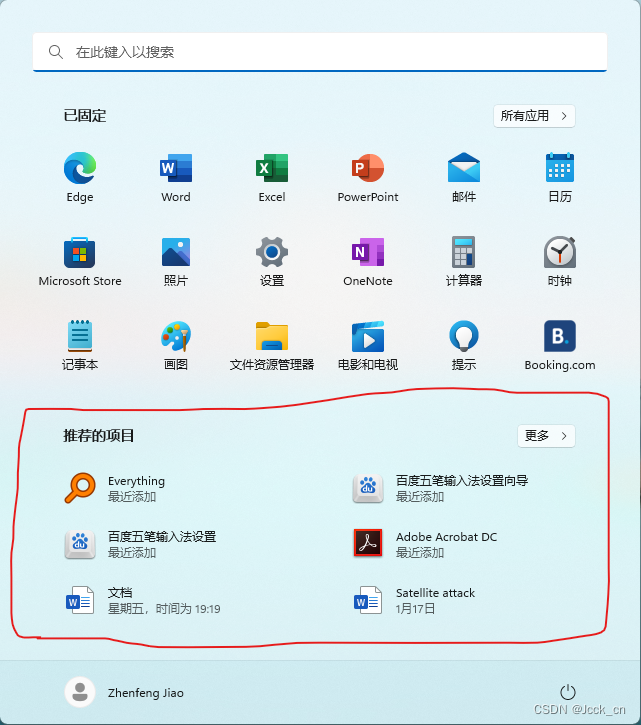Click 所有应用 all apps button
641x725 pixels.
pyautogui.click(x=534, y=116)
